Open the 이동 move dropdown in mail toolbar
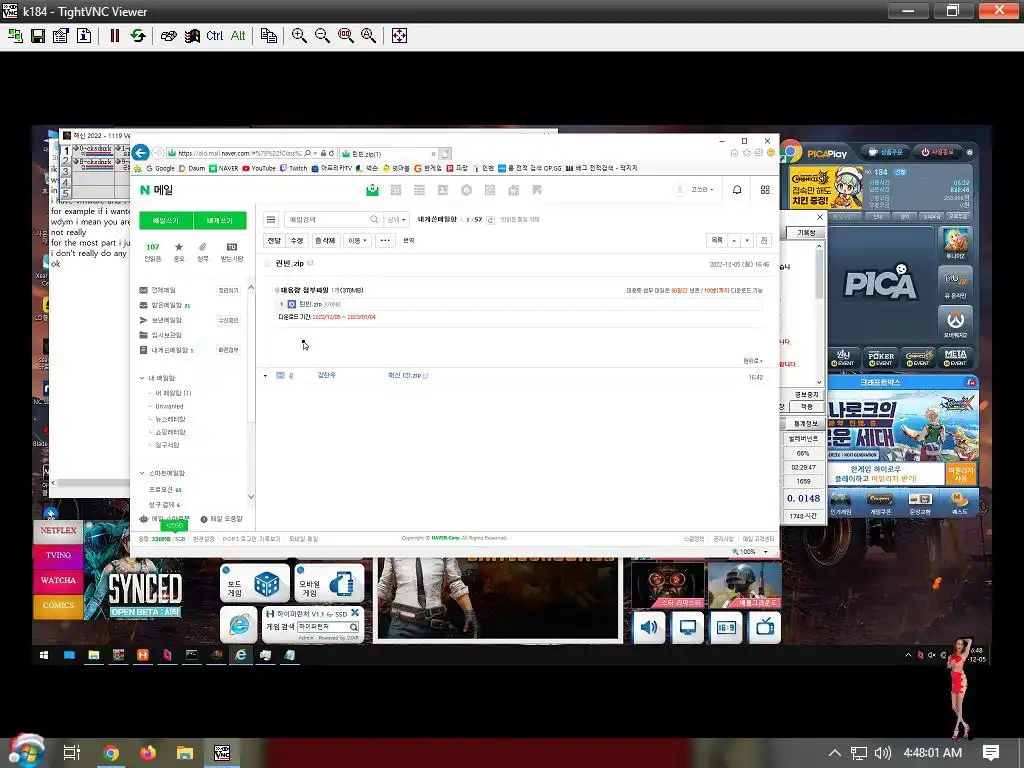This screenshot has width=1024, height=768. coord(357,240)
